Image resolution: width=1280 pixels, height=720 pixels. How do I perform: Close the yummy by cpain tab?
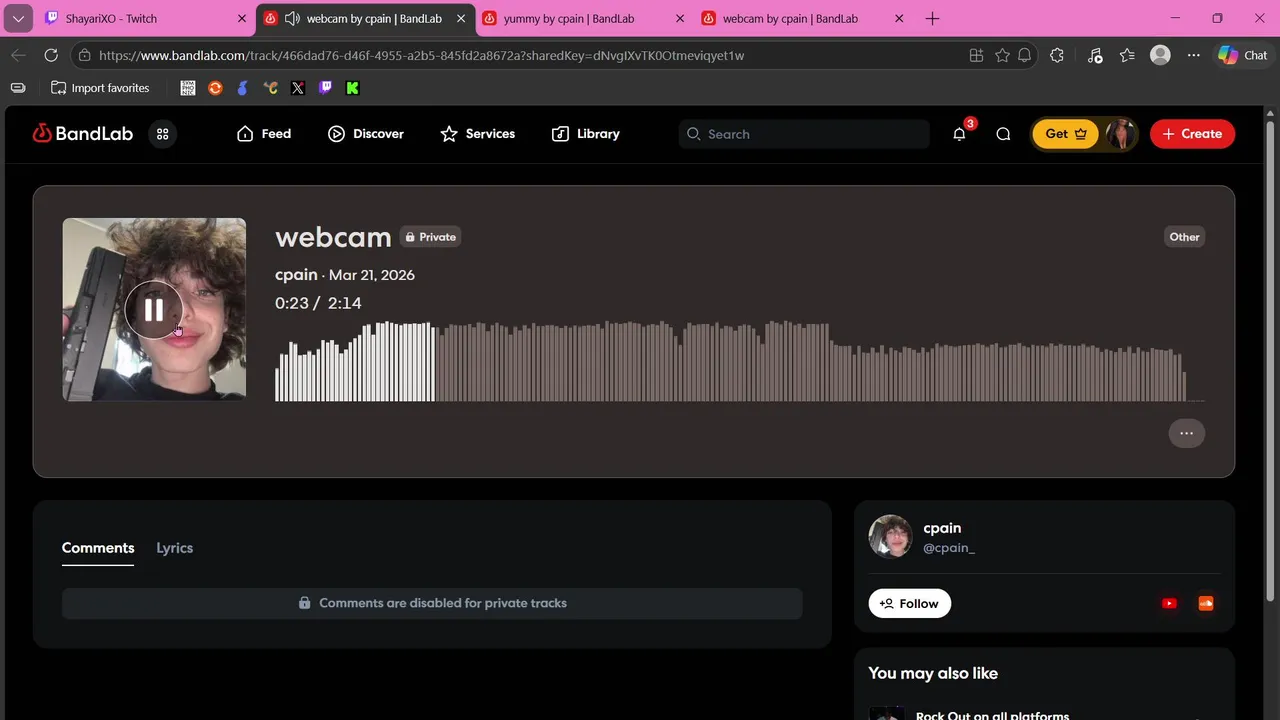coord(680,18)
